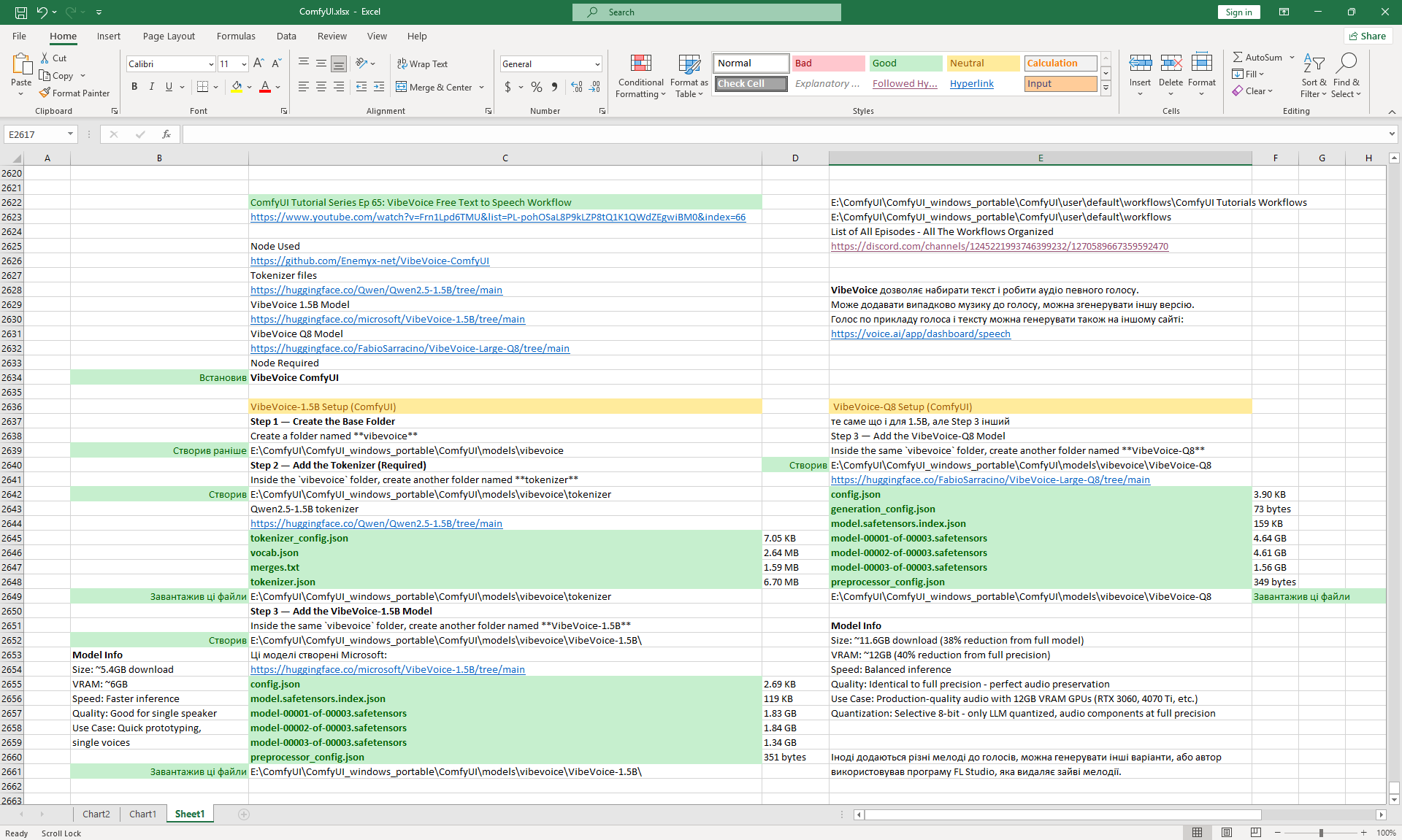1402x840 pixels.
Task: Click the Sort & Filter icon
Action: tap(1314, 64)
